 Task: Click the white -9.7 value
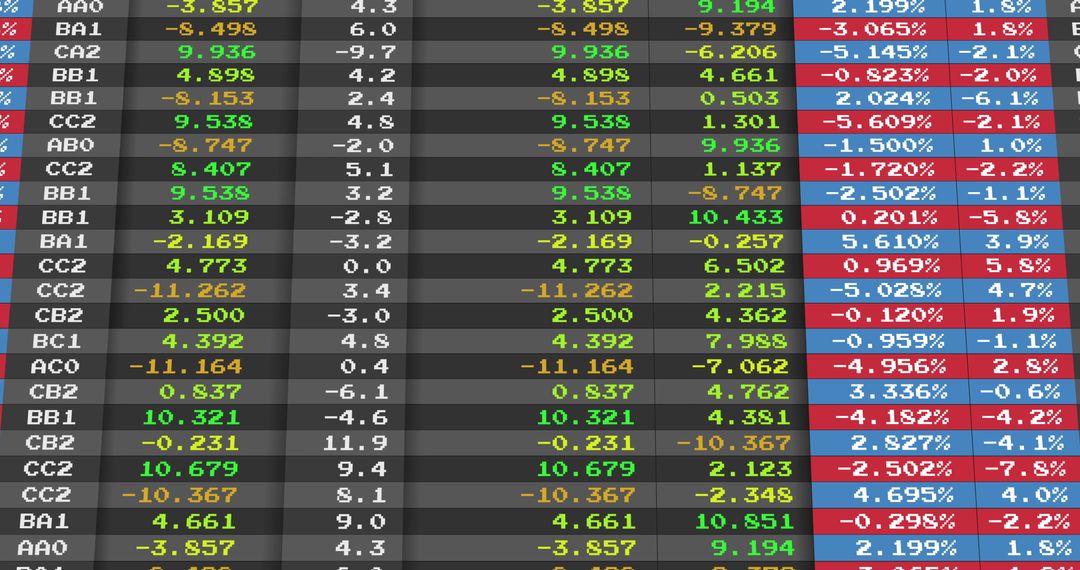365,52
